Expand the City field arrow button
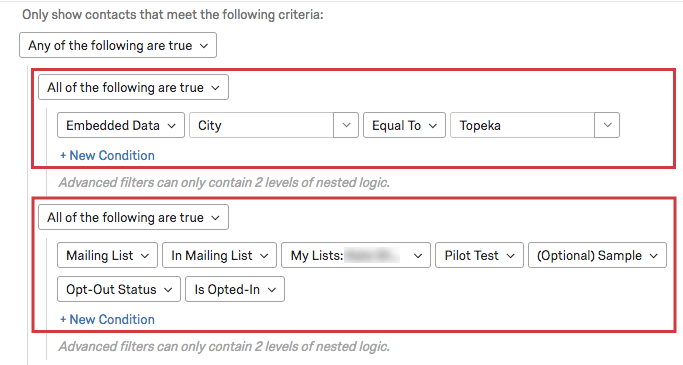This screenshot has height=365, width=683. pyautogui.click(x=346, y=125)
